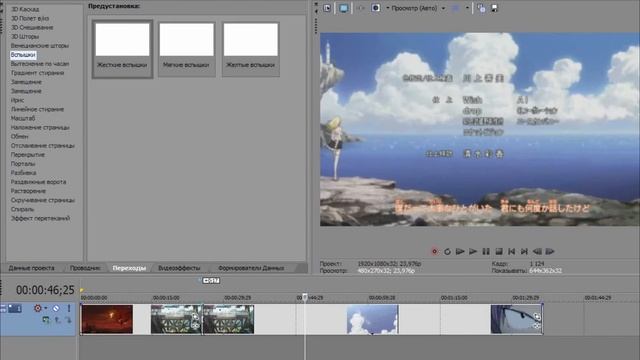Select the blue sky cloud clip on timeline
Viewport: 640px width, 360px height.
372,319
